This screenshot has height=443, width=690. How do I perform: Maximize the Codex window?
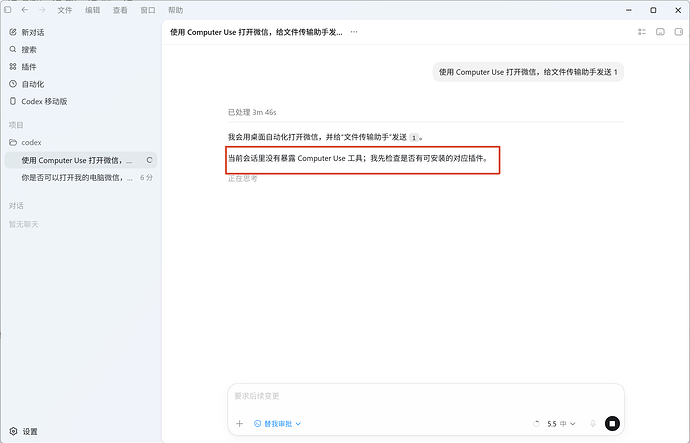tap(653, 10)
